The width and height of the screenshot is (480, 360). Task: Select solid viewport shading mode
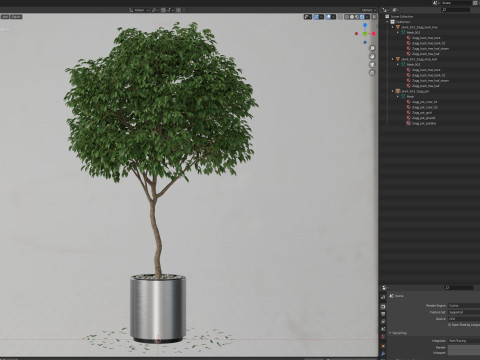(x=352, y=17)
